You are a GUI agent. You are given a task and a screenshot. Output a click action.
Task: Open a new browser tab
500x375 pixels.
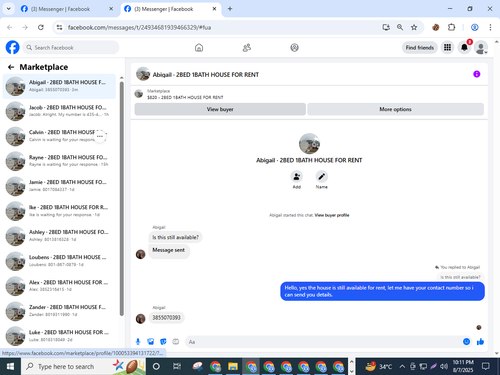pyautogui.click(x=230, y=9)
